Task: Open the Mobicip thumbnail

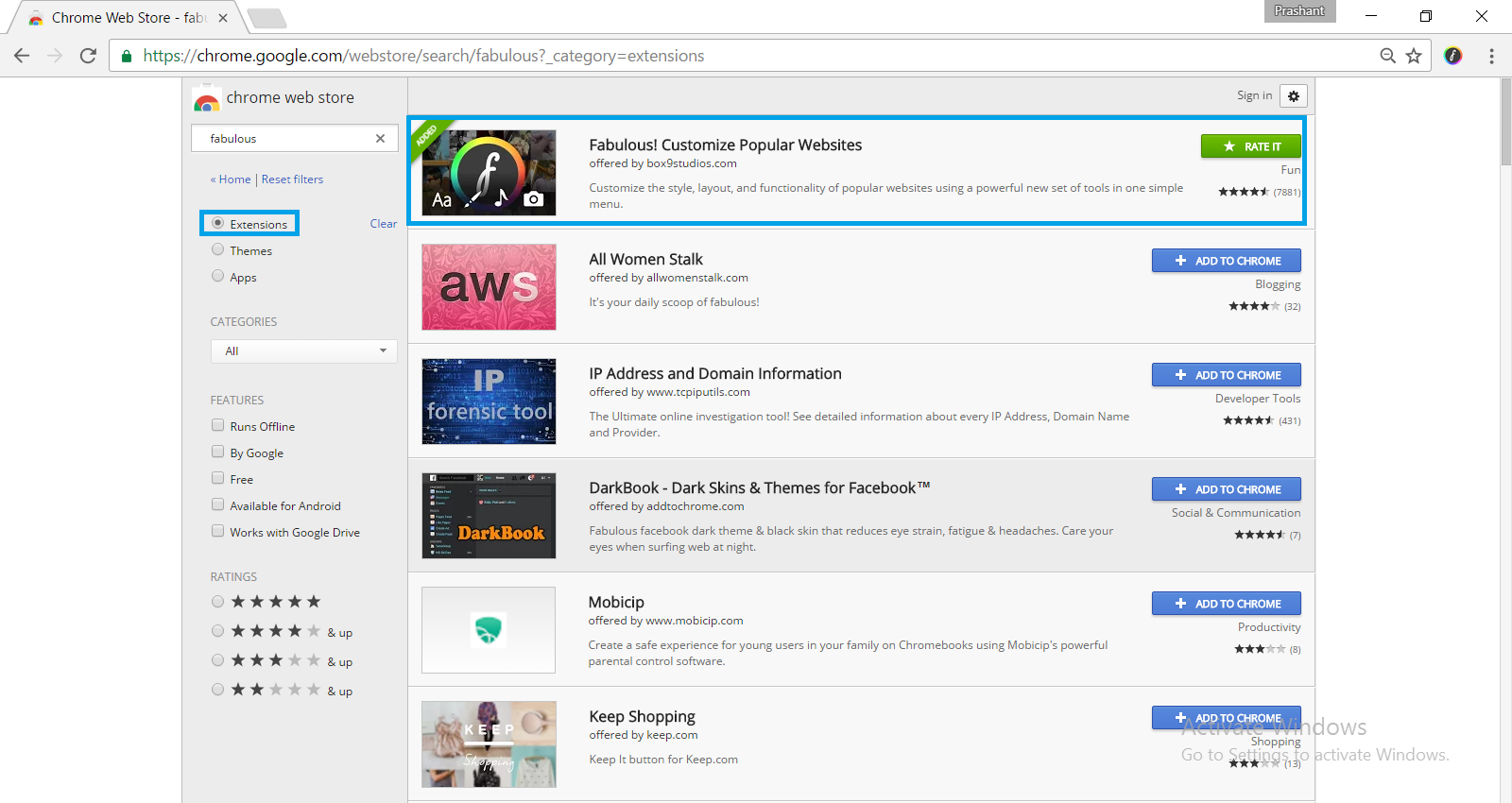Action: click(x=489, y=630)
